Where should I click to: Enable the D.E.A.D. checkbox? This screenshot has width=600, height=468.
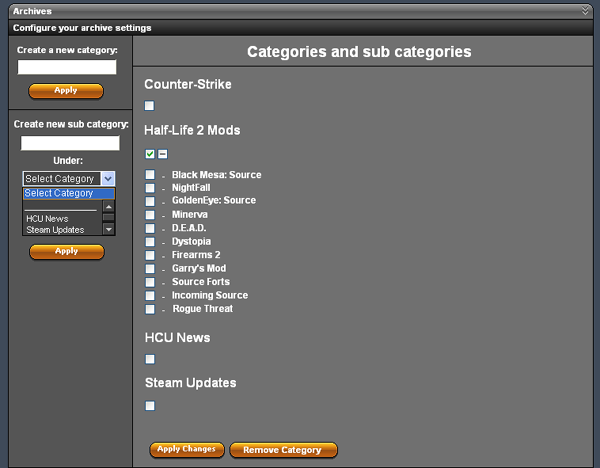pos(150,228)
